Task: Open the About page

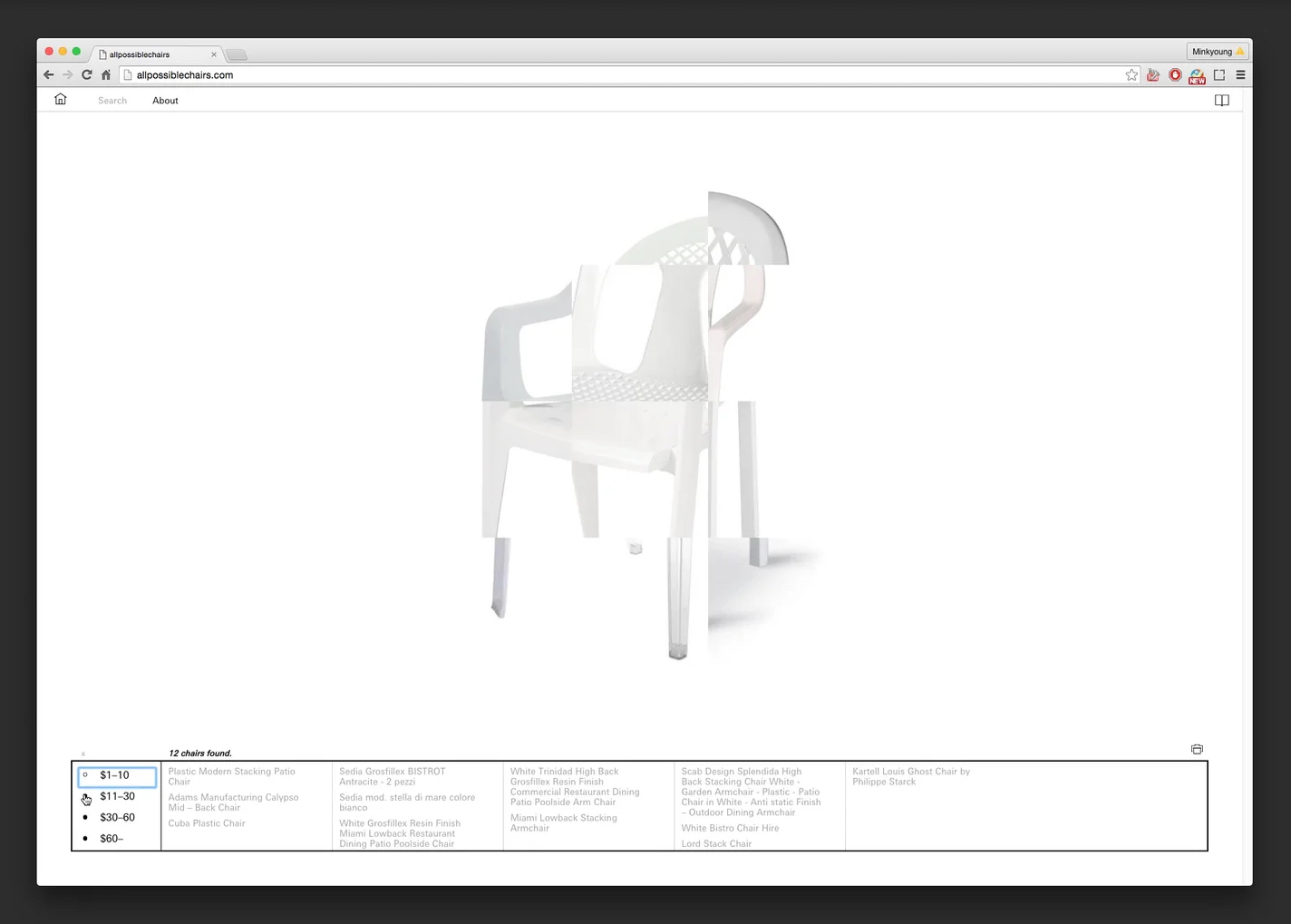Action: tap(165, 100)
